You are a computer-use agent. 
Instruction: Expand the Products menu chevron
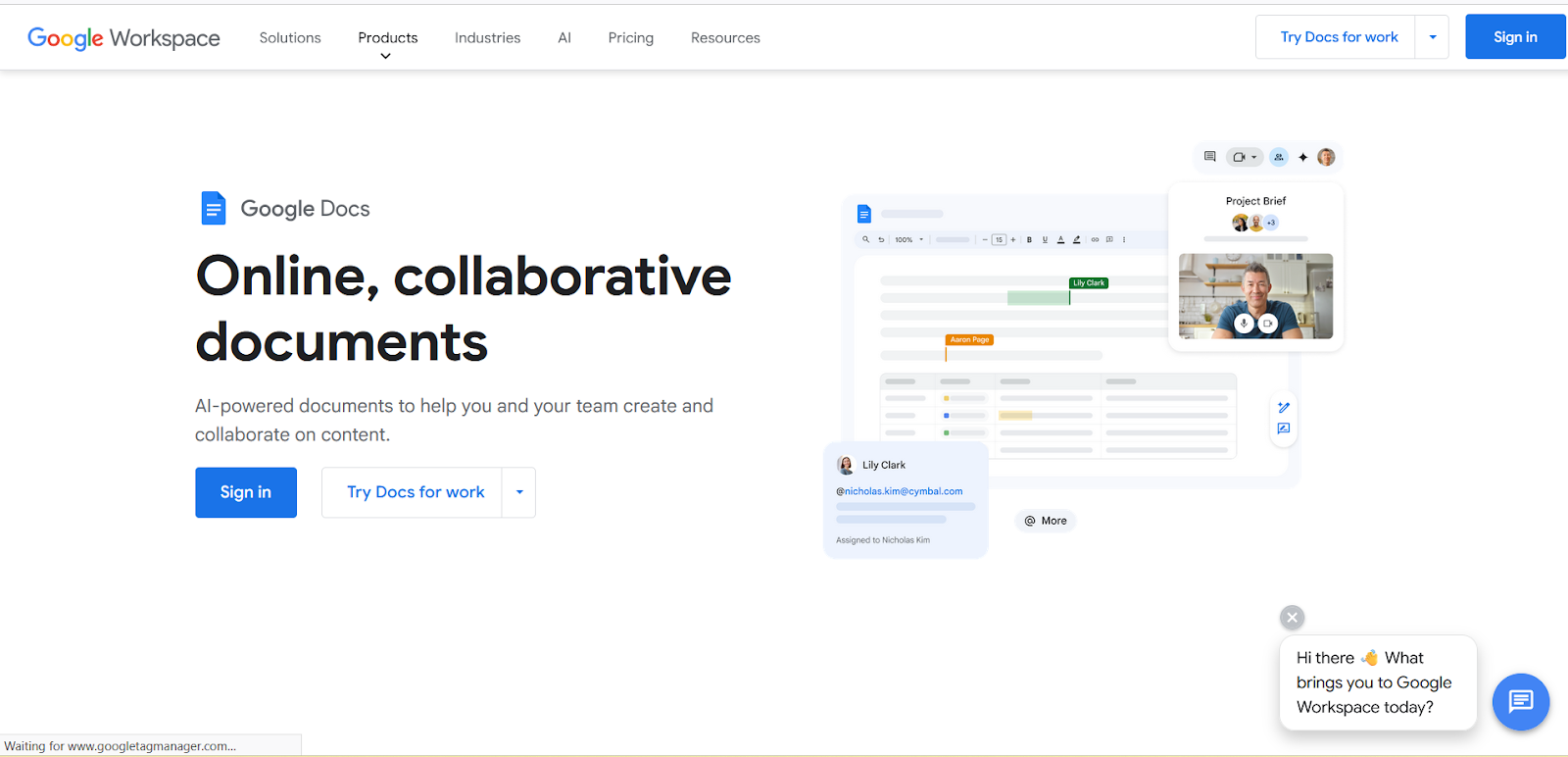[386, 56]
